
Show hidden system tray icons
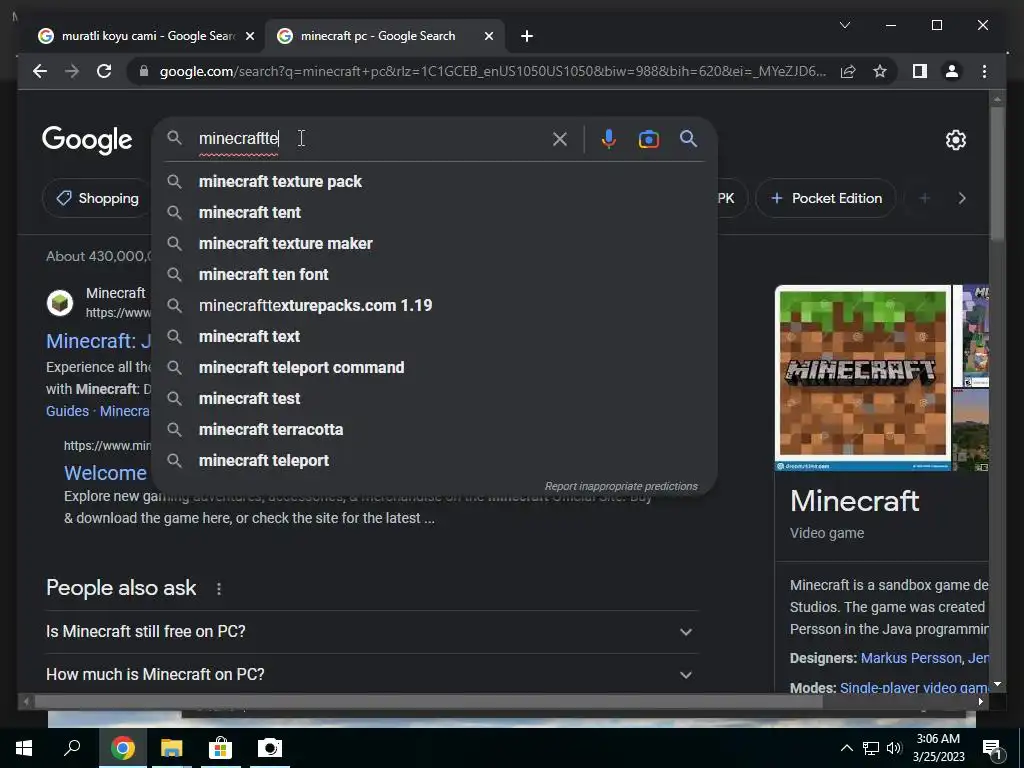(x=846, y=748)
